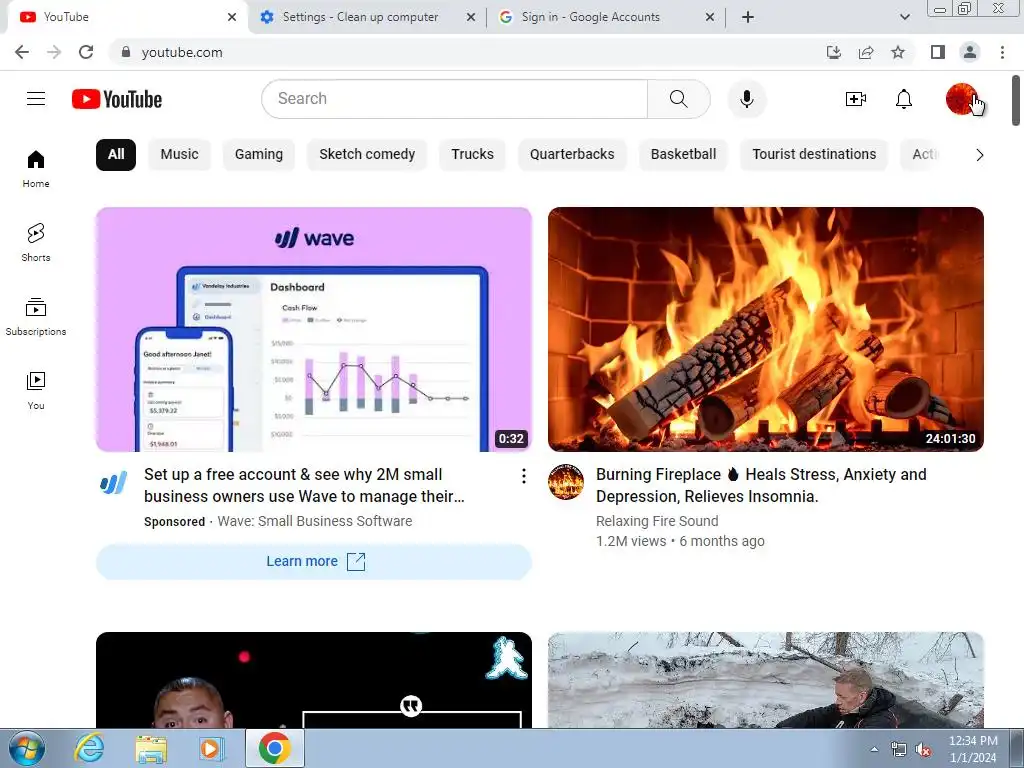View site information padlock icon
This screenshot has width=1024, height=768.
coord(126,52)
